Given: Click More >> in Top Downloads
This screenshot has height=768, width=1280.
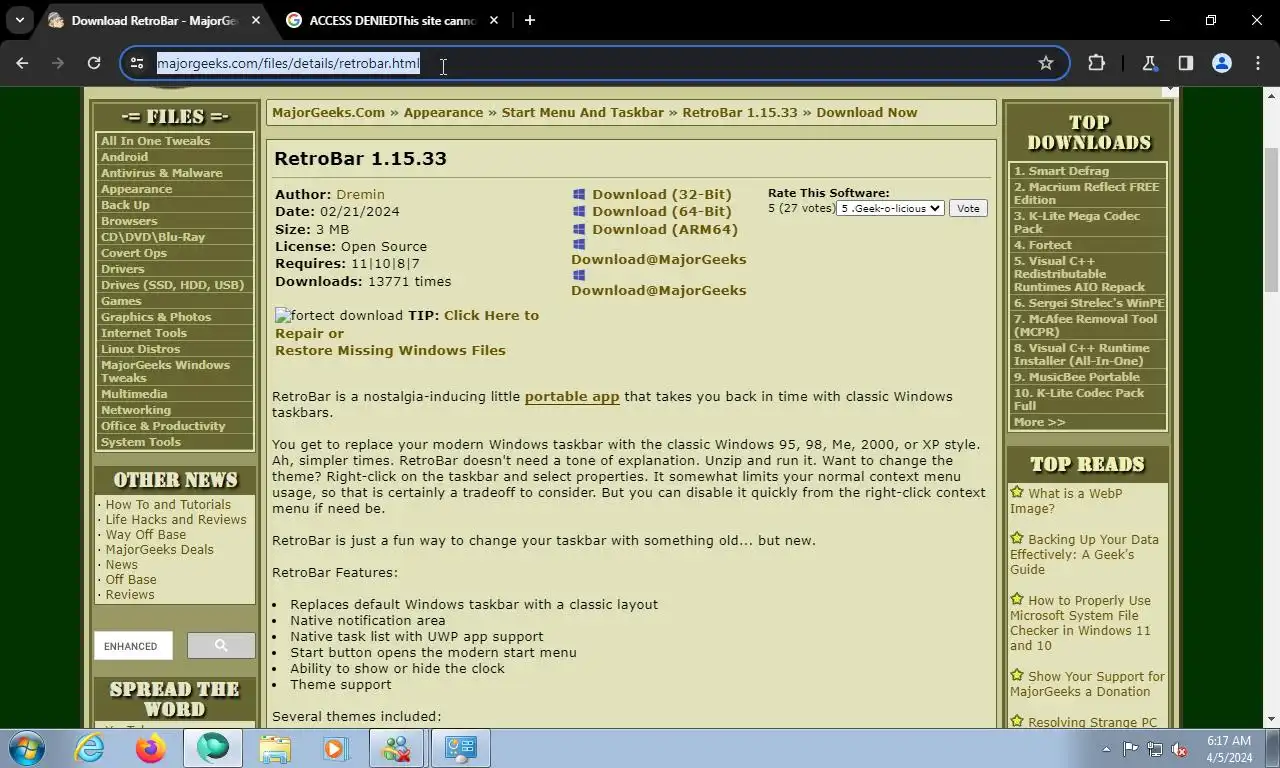Looking at the screenshot, I should pos(1039,422).
